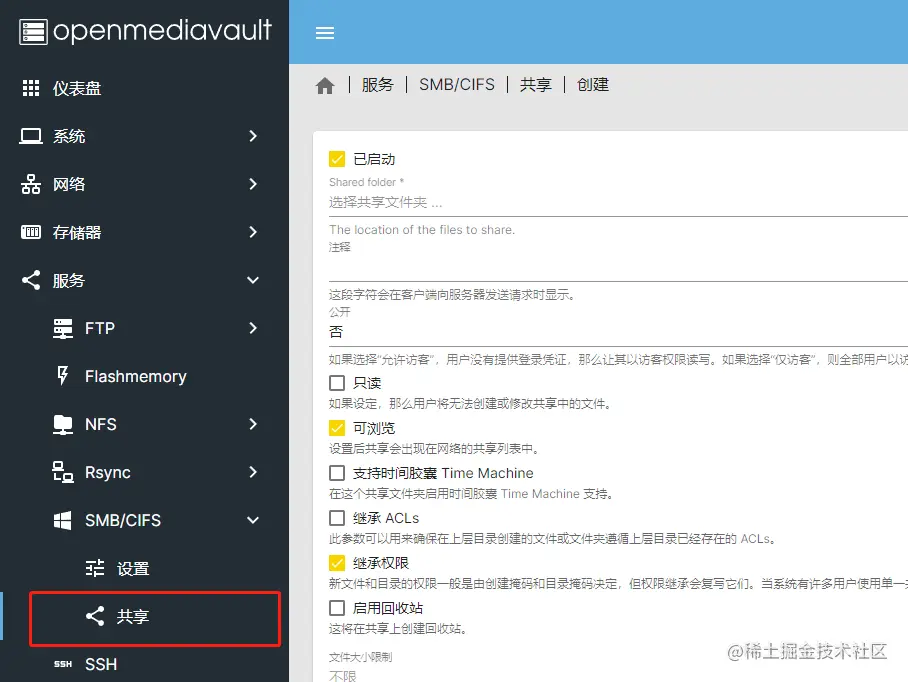Image resolution: width=908 pixels, height=682 pixels.
Task: Click the share icon beside 服务
Action: [31, 280]
